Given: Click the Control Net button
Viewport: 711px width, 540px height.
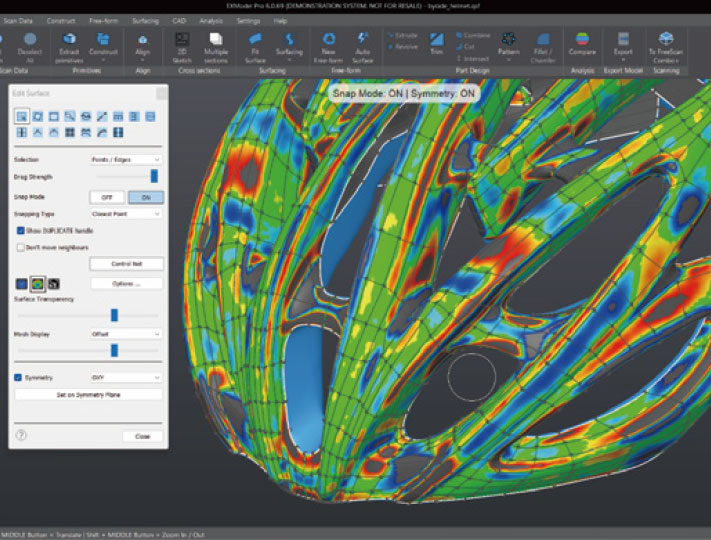Looking at the screenshot, I should (125, 264).
